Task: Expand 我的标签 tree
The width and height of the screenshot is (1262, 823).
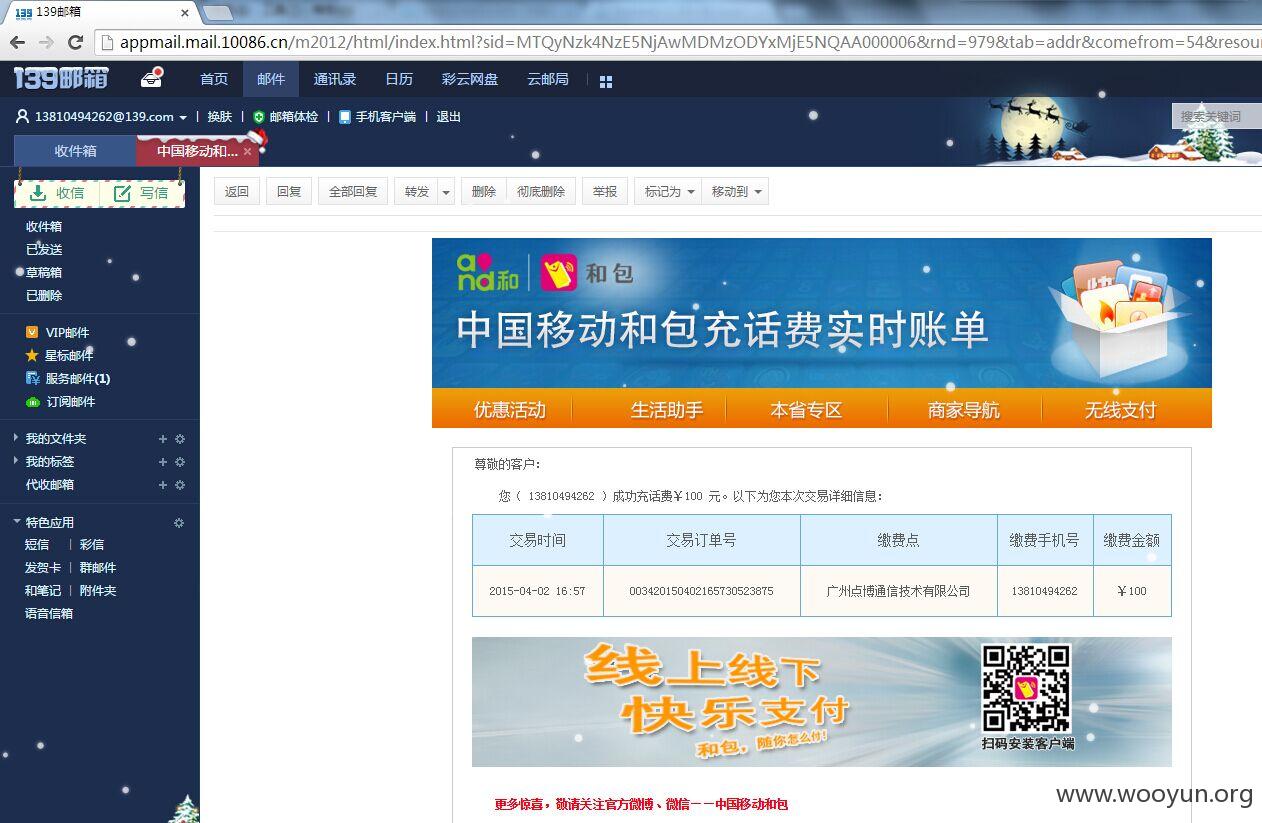Action: pyautogui.click(x=16, y=461)
